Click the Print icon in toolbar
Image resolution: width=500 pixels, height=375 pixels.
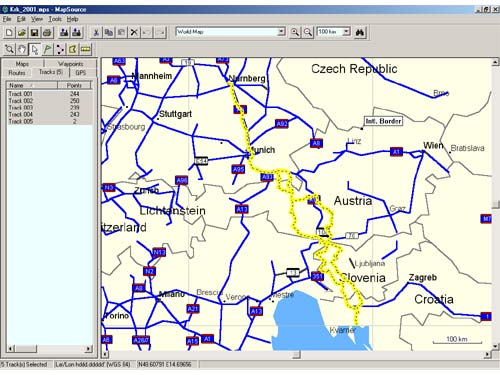point(47,32)
